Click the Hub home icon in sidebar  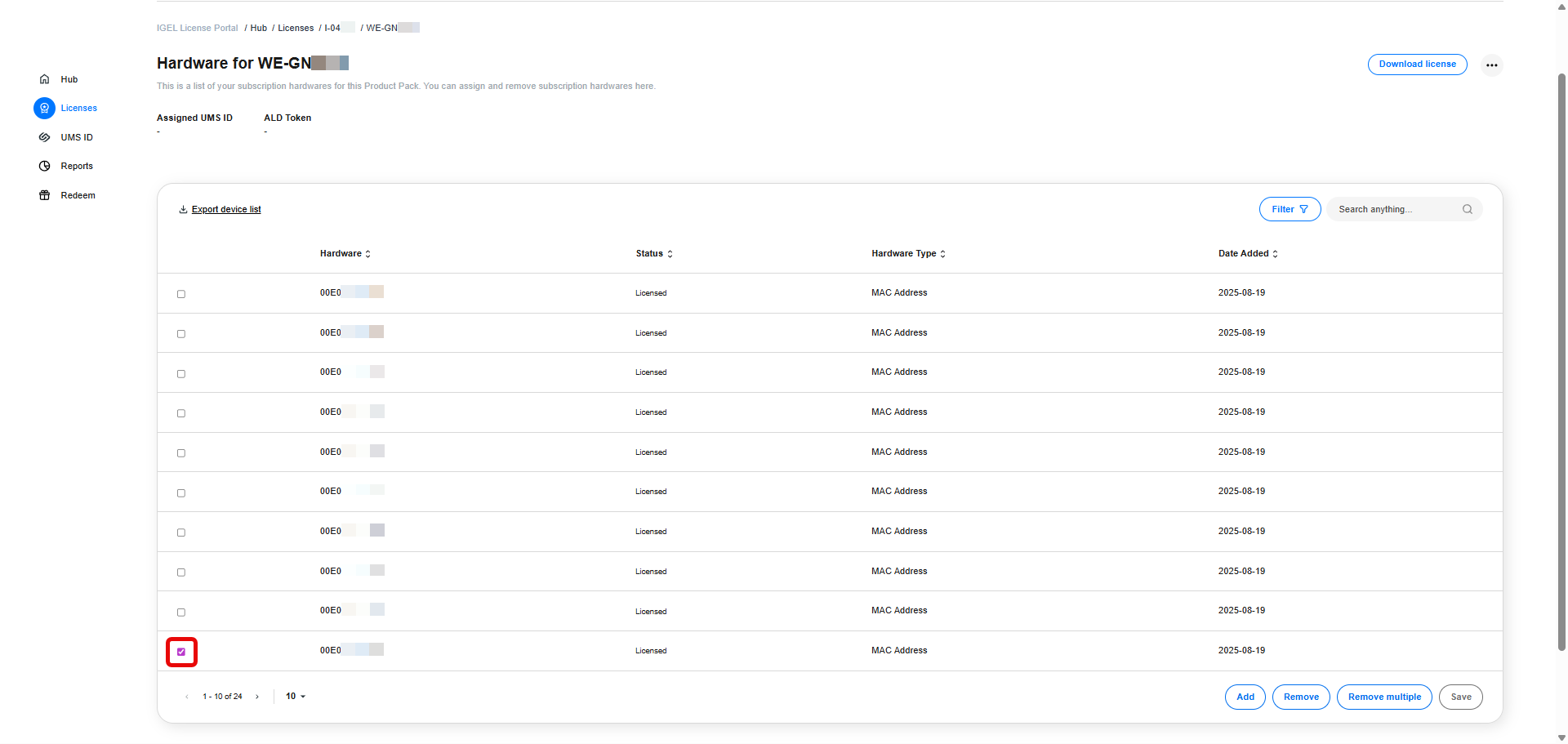(45, 79)
